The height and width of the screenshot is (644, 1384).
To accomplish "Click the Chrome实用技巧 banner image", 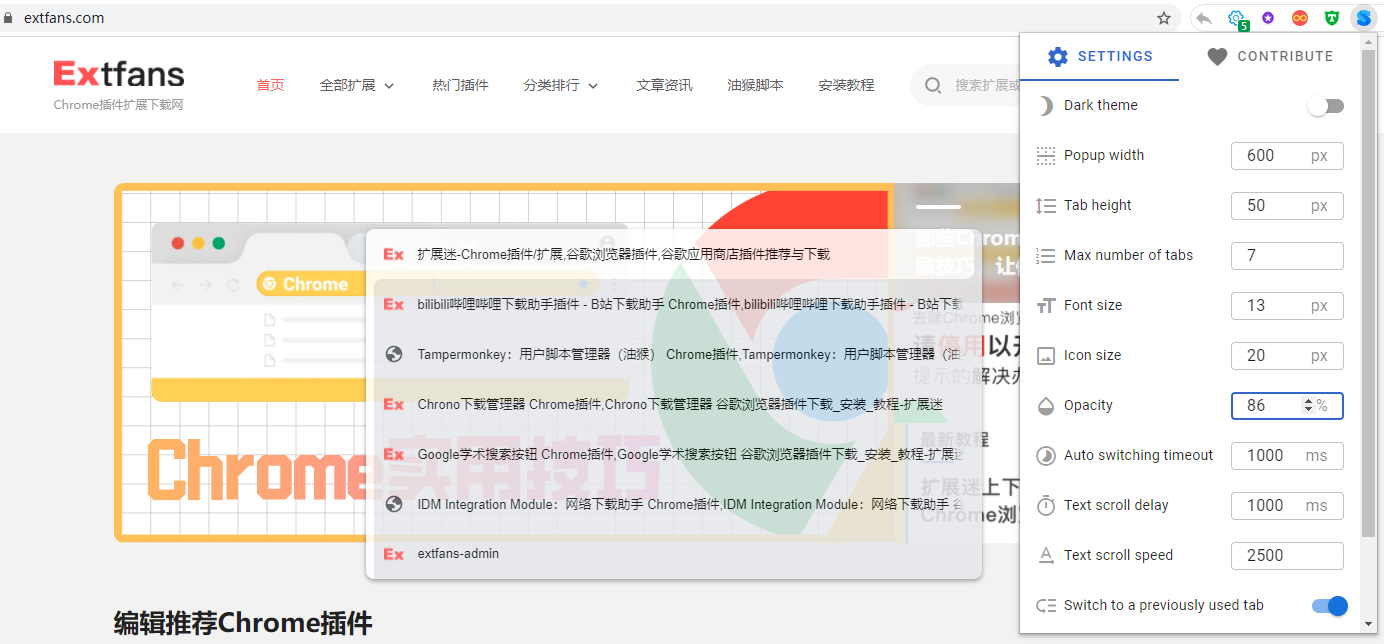I will 502,363.
